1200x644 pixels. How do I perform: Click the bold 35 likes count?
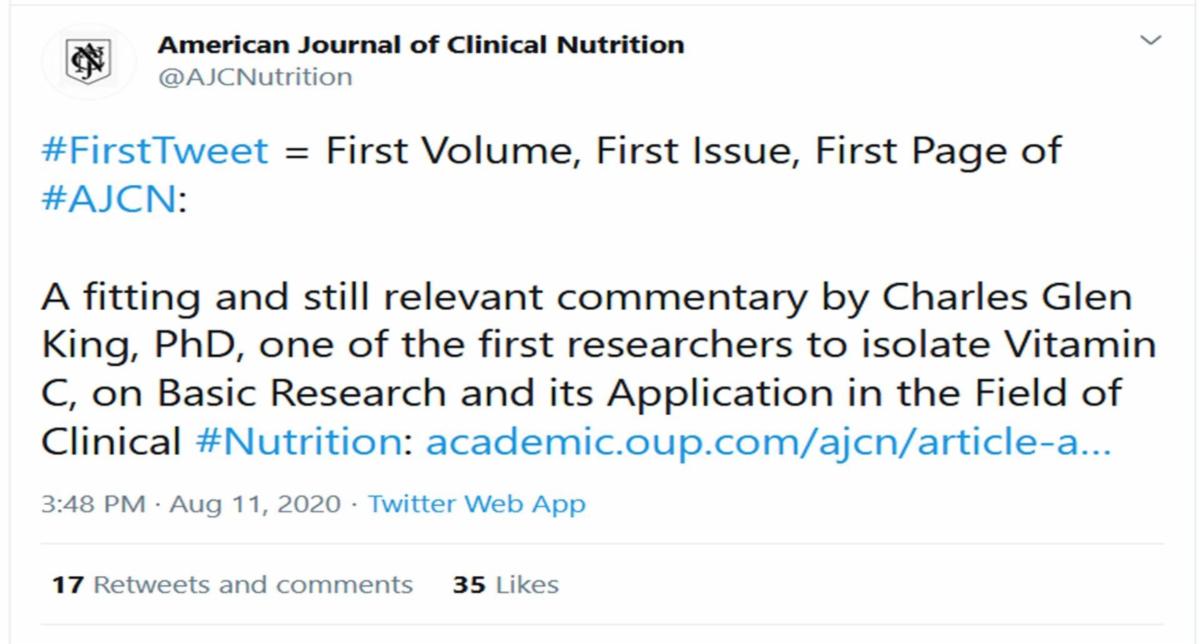468,584
